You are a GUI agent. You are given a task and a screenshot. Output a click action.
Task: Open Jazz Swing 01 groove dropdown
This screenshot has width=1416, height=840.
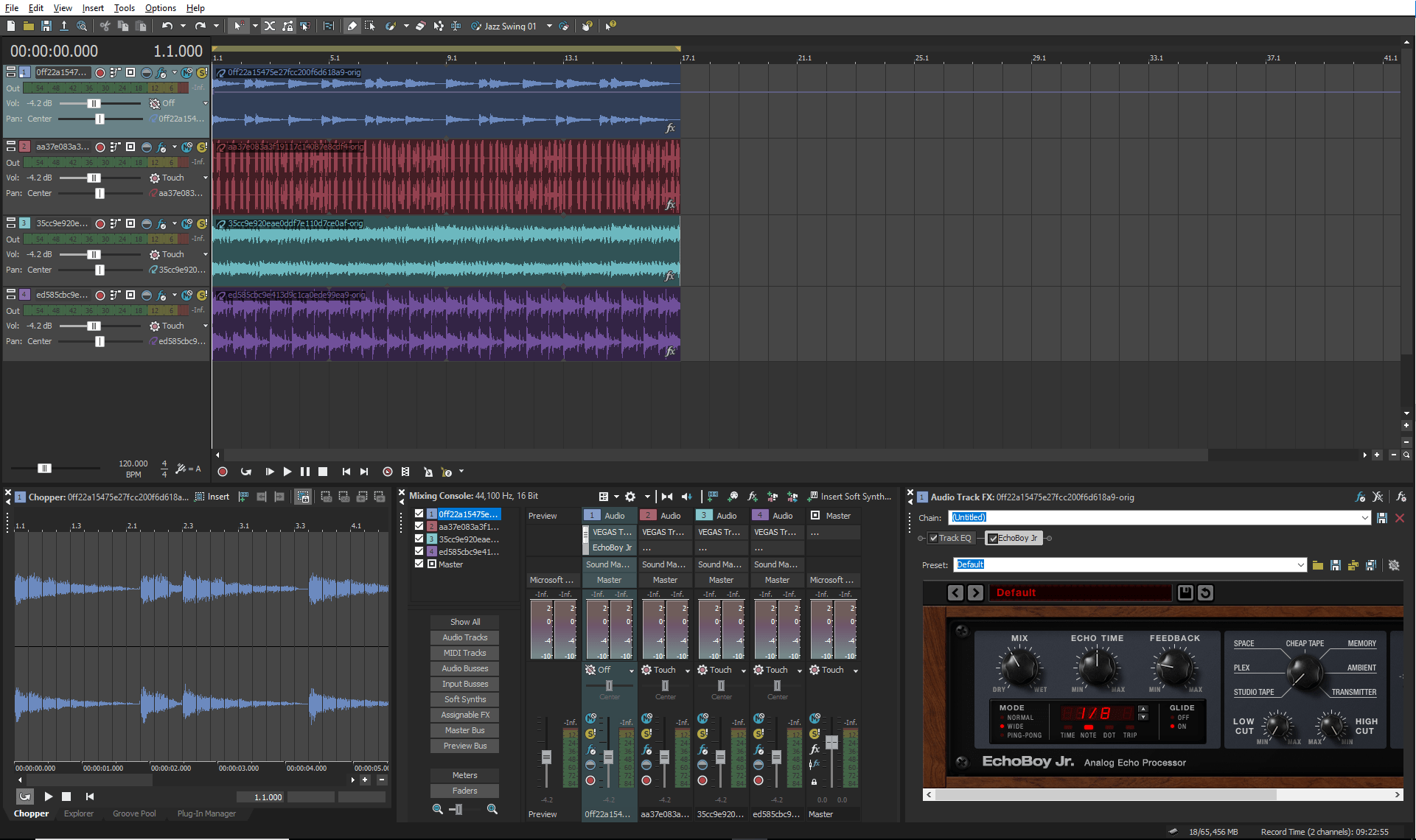pyautogui.click(x=549, y=26)
